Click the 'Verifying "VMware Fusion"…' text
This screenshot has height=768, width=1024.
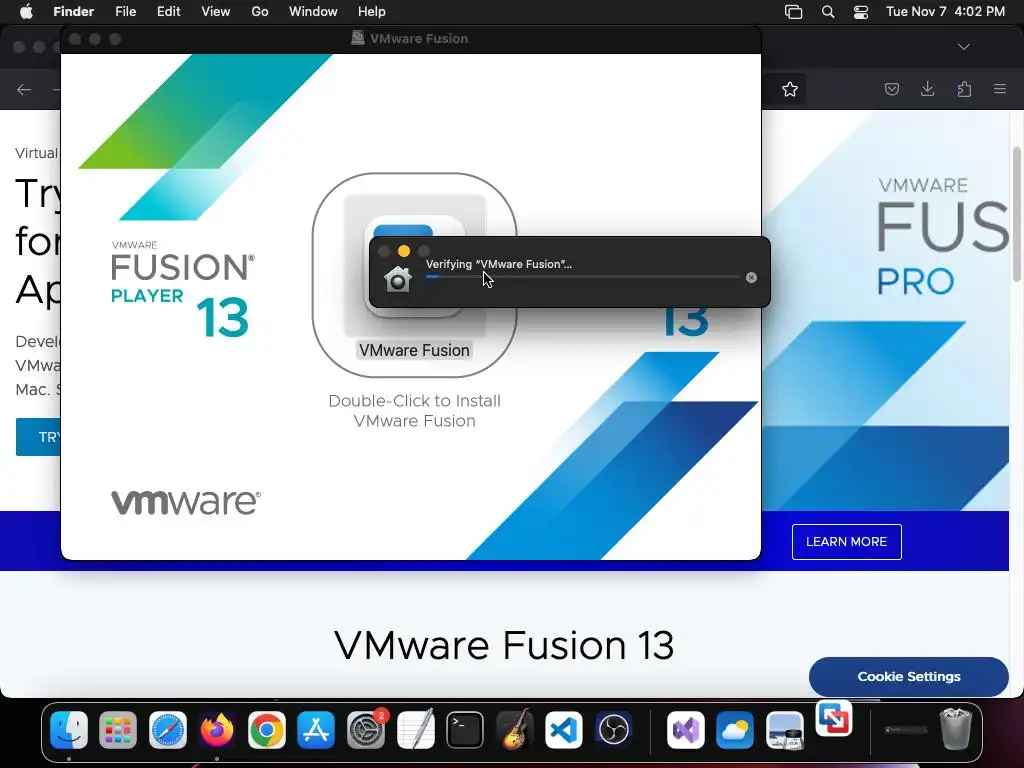(x=499, y=264)
